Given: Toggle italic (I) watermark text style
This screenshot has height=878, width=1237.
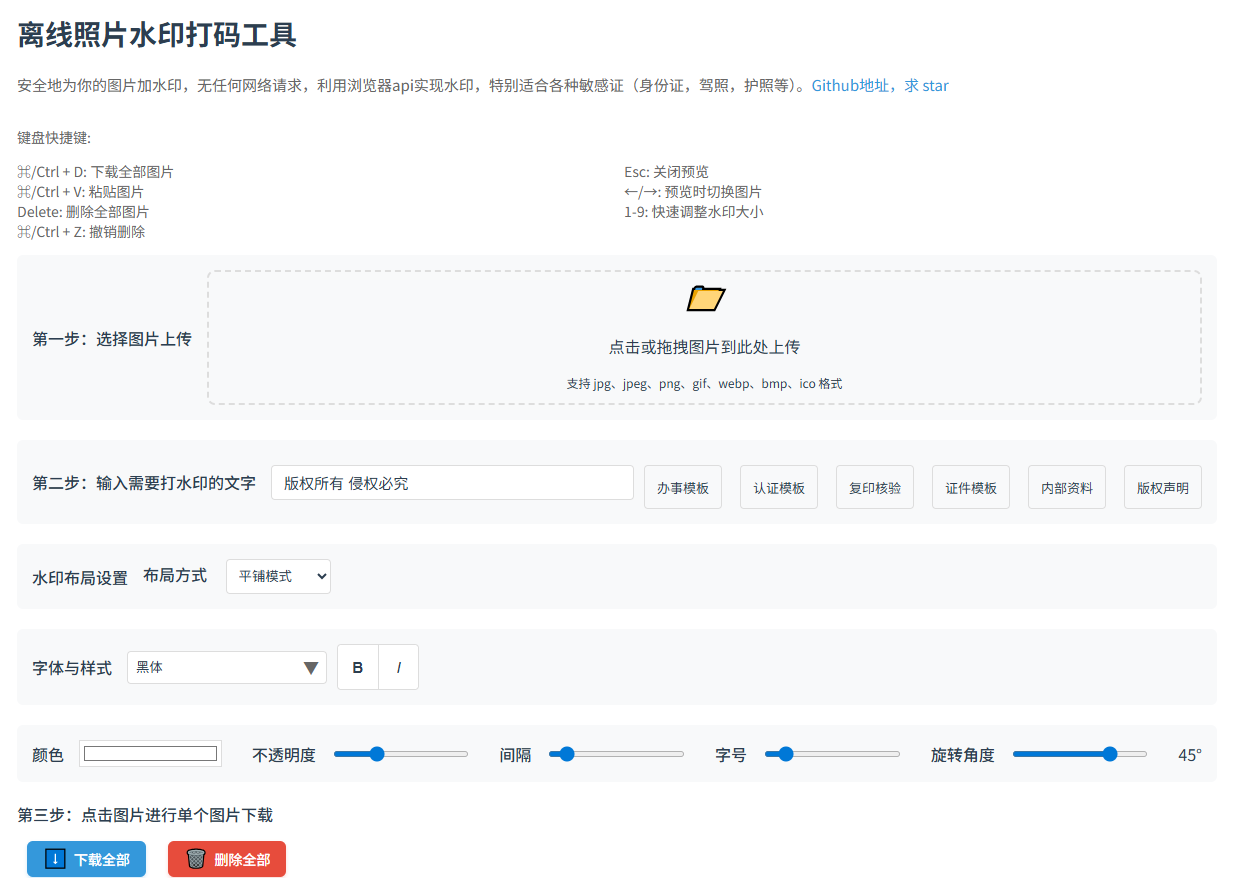Looking at the screenshot, I should click(398, 668).
